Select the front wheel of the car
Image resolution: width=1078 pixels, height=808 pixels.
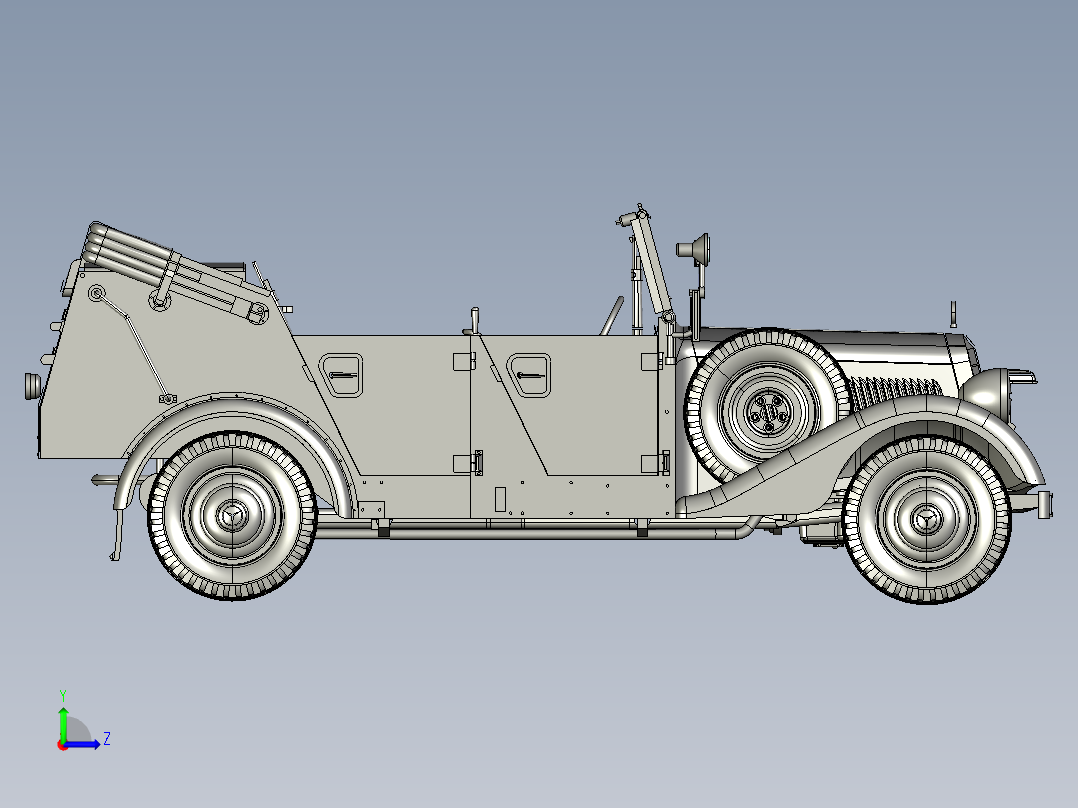926,520
